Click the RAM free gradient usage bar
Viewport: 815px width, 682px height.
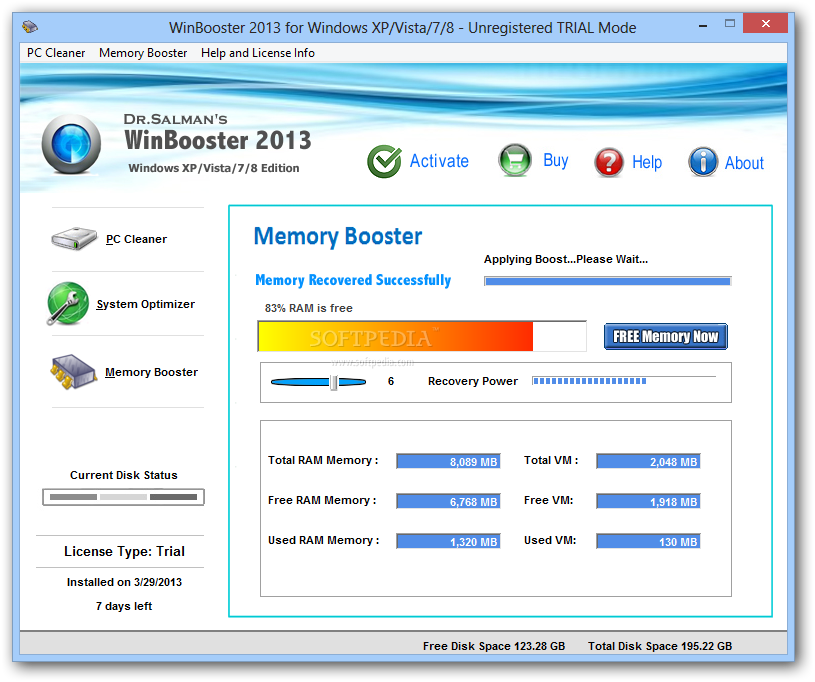pyautogui.click(x=422, y=336)
